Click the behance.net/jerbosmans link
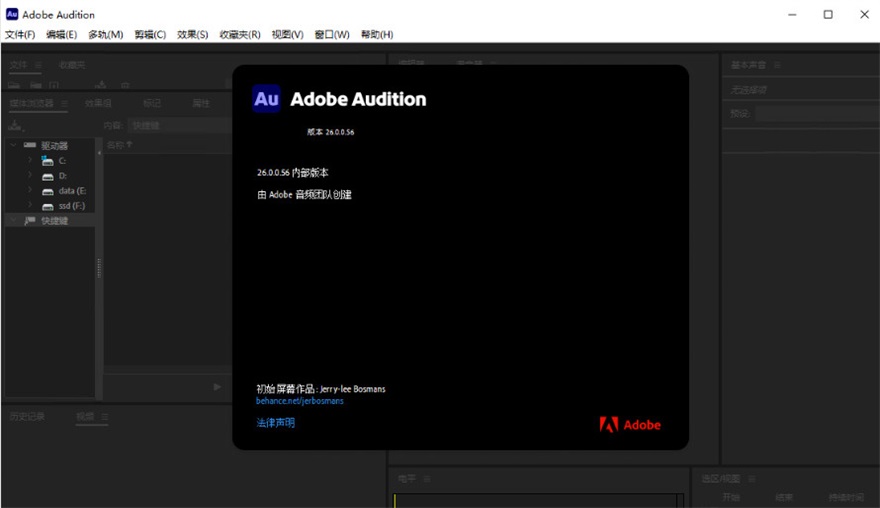 click(300, 401)
